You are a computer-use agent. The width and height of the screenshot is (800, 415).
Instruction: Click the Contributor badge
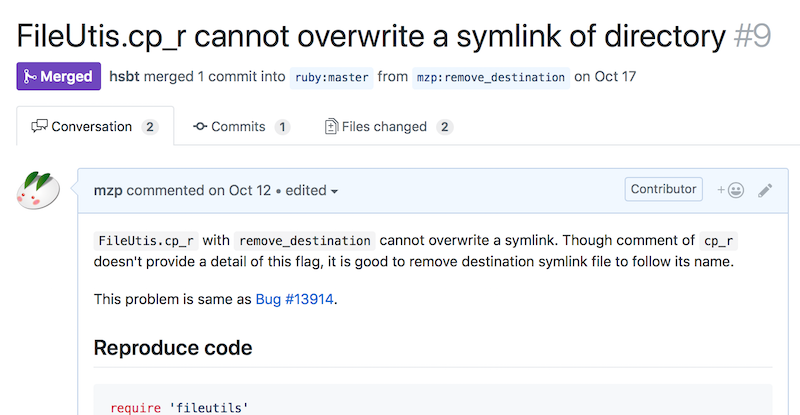click(x=663, y=189)
